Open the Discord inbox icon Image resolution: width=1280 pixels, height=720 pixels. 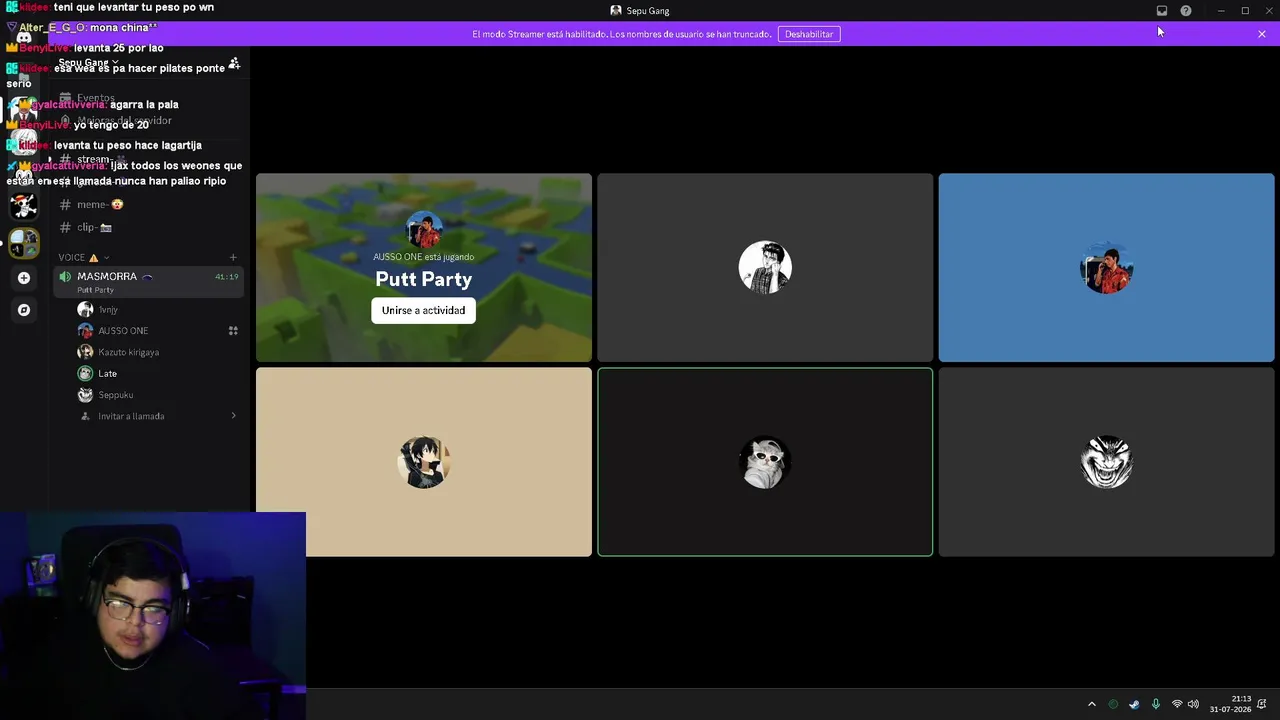click(x=1162, y=11)
